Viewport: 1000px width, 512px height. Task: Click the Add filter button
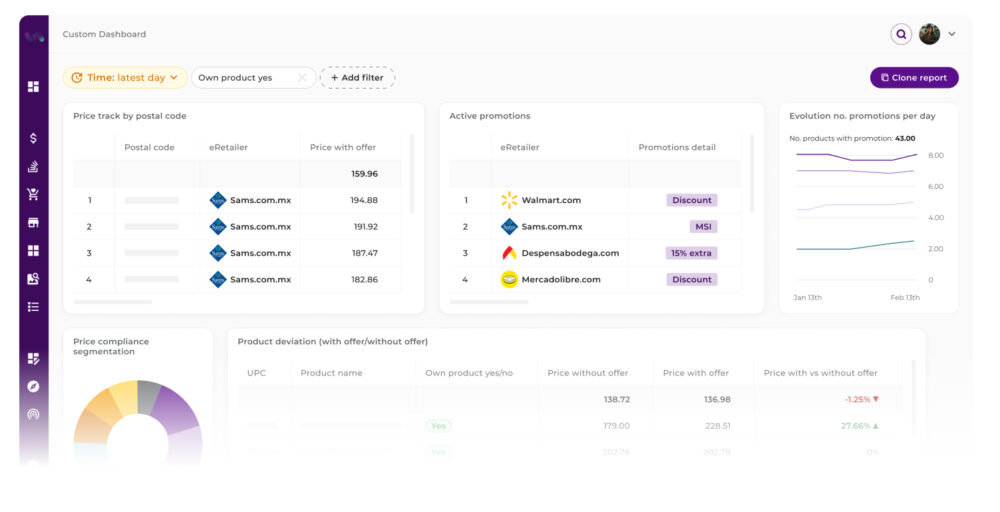pos(357,78)
